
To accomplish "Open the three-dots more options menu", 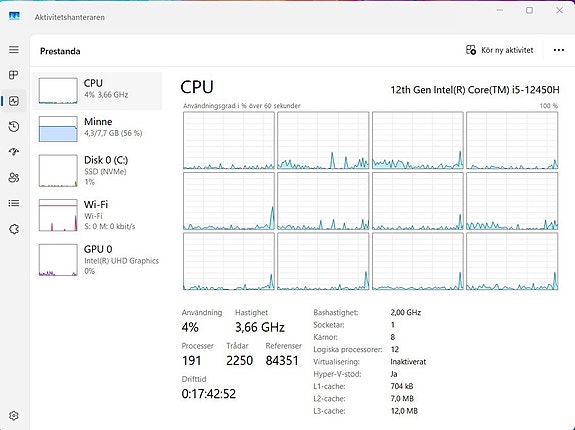I will (x=559, y=50).
